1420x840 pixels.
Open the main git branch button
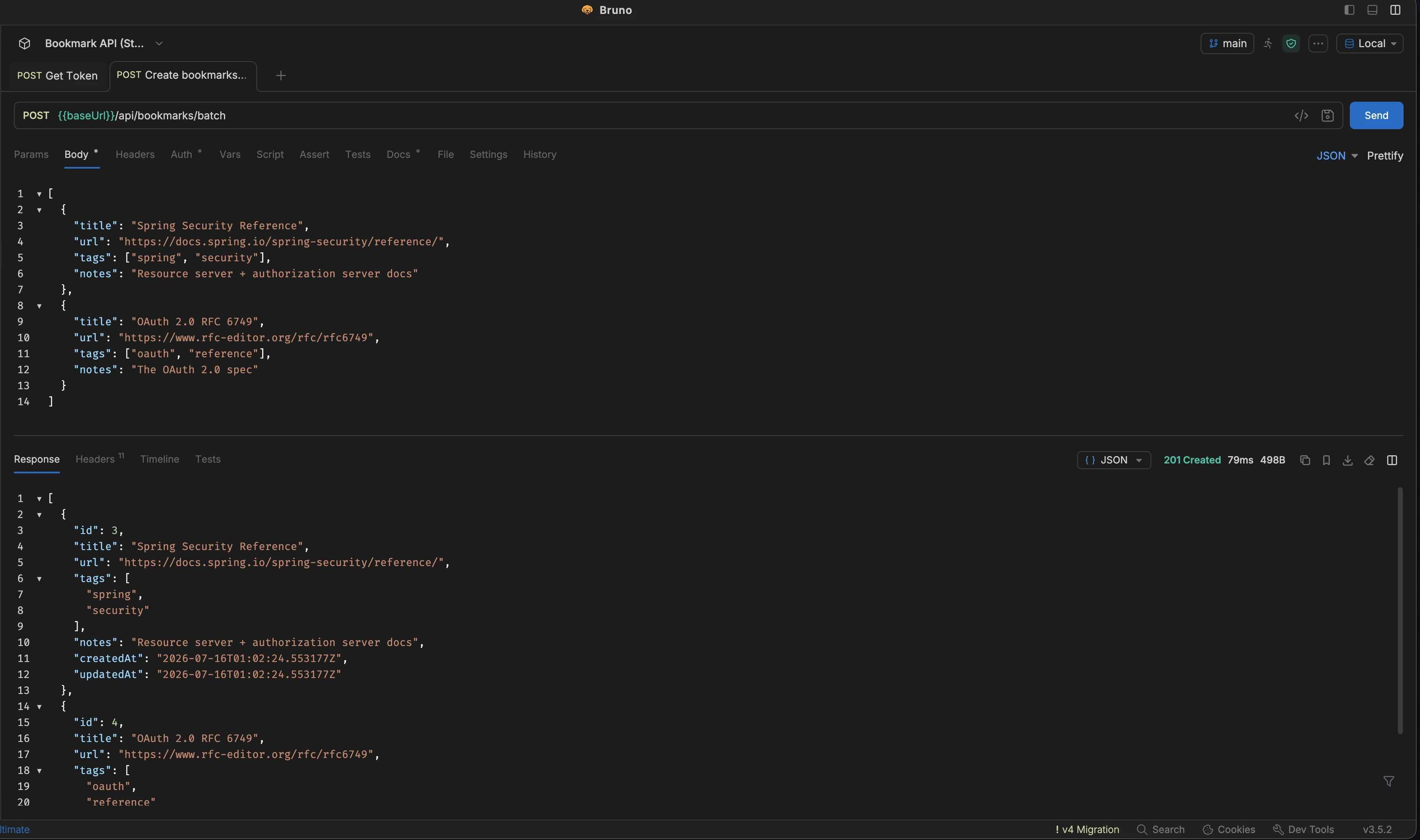[x=1227, y=43]
